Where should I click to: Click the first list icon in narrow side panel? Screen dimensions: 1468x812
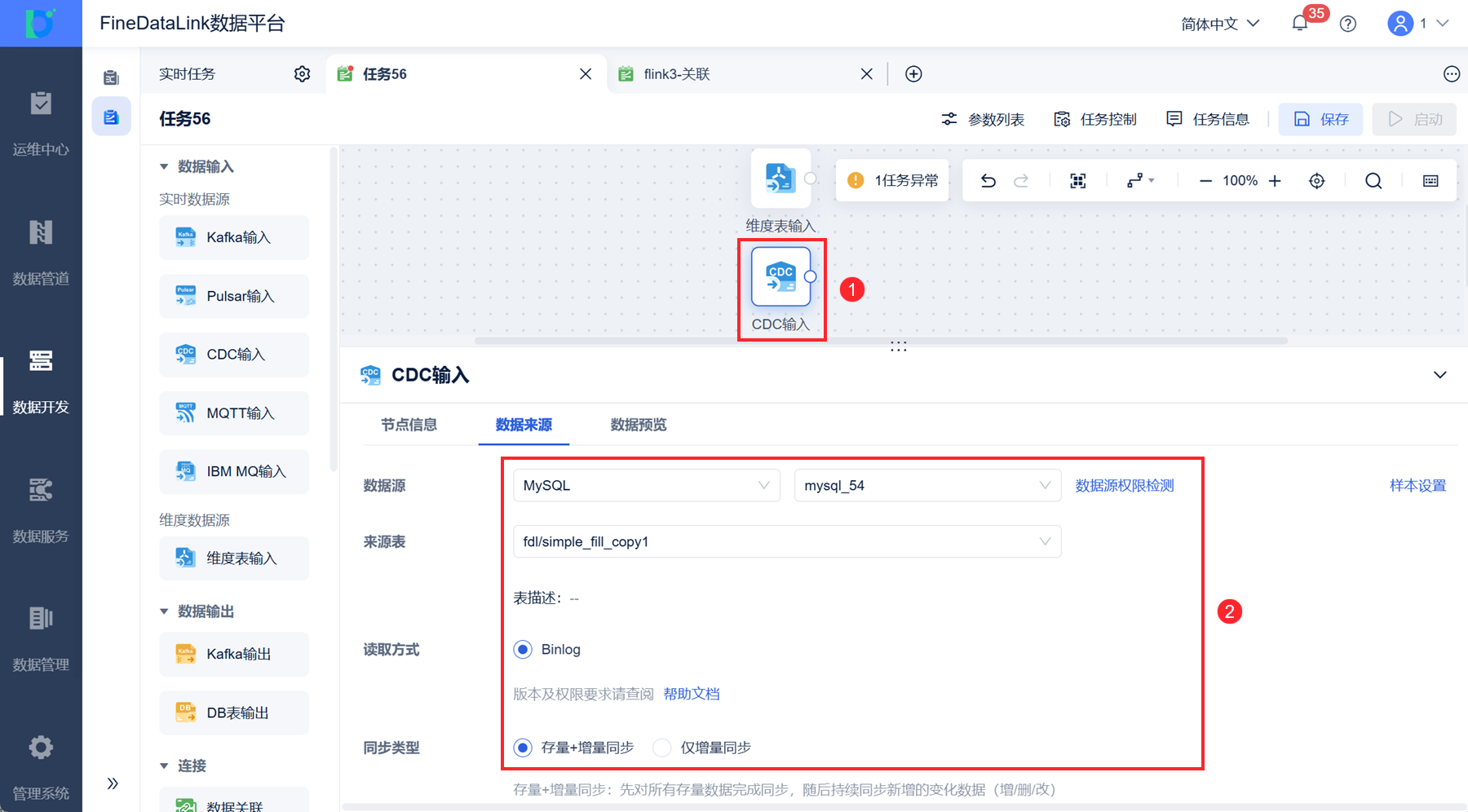pos(111,77)
